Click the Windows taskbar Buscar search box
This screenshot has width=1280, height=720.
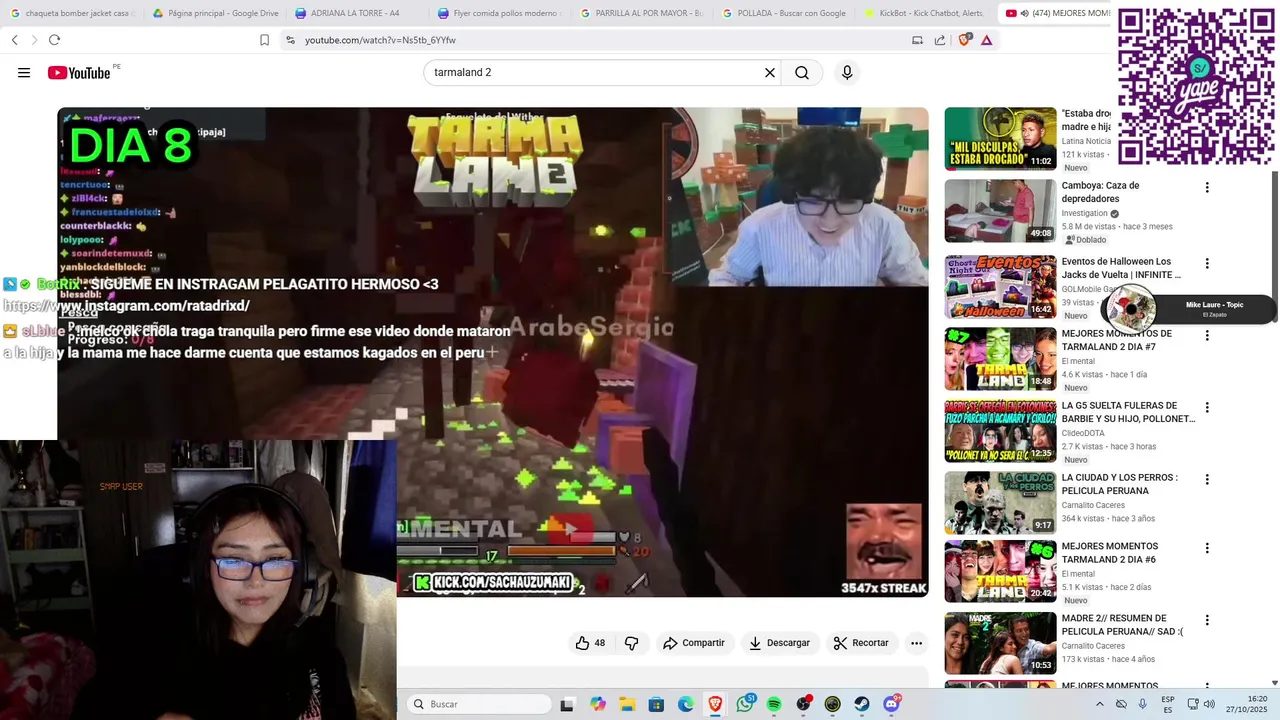click(x=479, y=704)
